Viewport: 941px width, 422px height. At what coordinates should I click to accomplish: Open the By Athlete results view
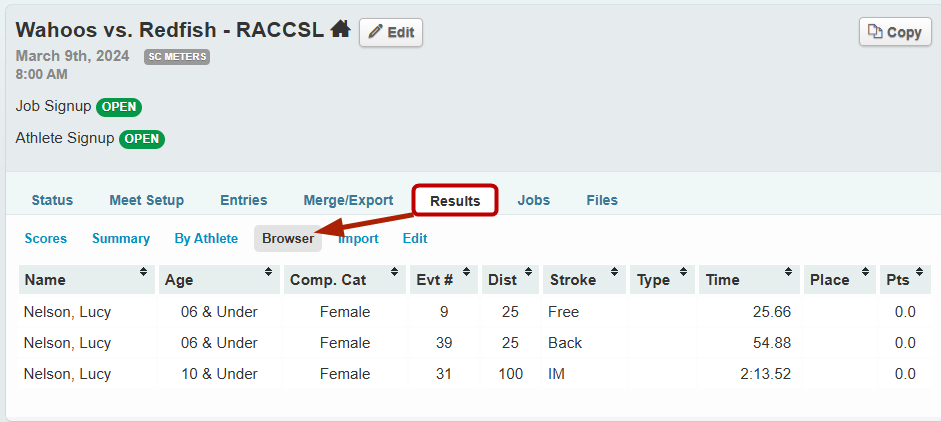tap(206, 238)
